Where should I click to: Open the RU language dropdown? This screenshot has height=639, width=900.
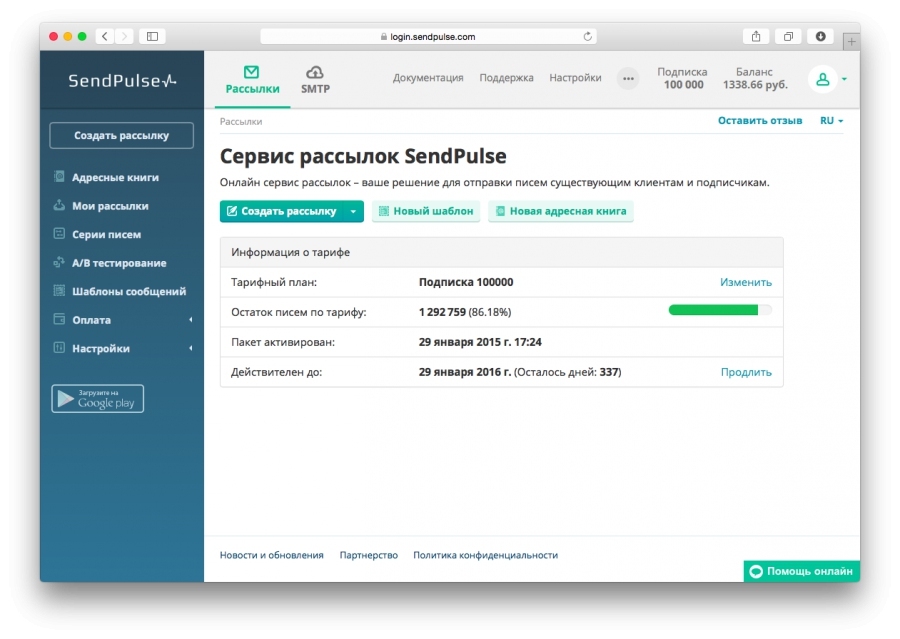coord(831,121)
